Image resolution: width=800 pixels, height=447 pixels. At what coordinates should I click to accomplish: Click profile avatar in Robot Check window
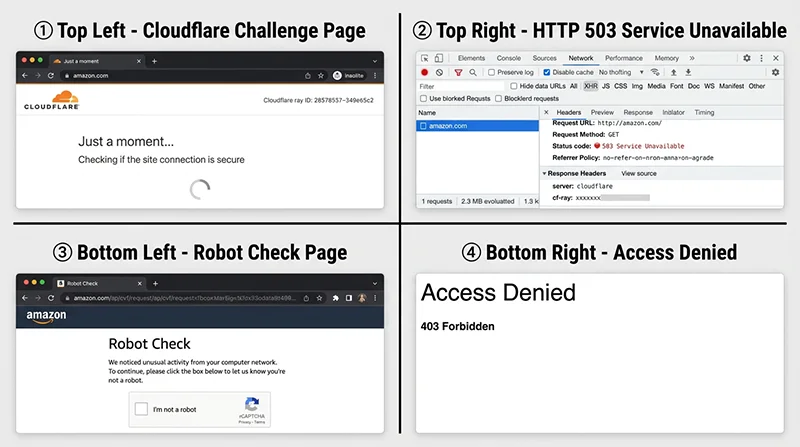[x=362, y=298]
